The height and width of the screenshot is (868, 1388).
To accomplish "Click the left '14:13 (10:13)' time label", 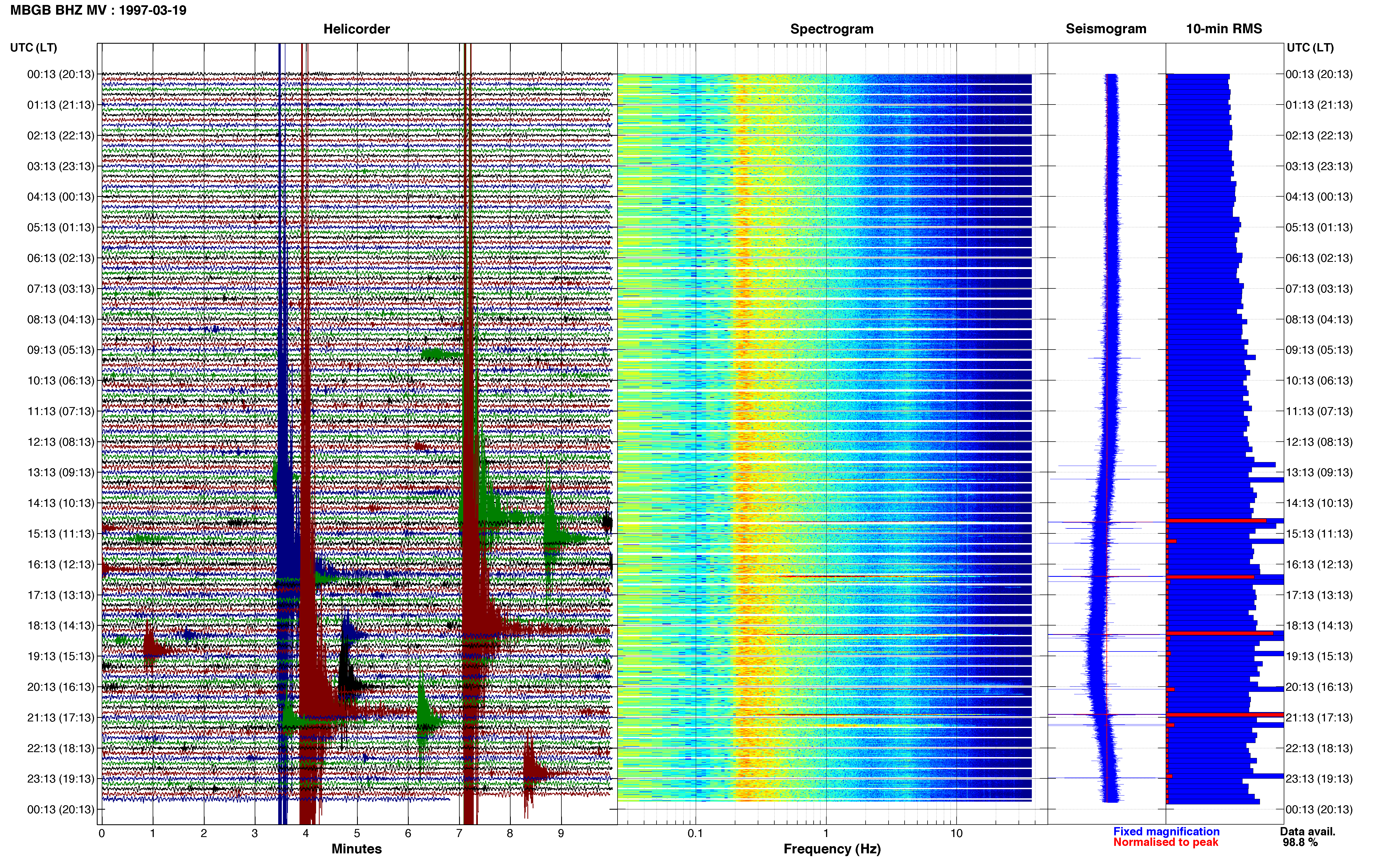I will click(61, 503).
